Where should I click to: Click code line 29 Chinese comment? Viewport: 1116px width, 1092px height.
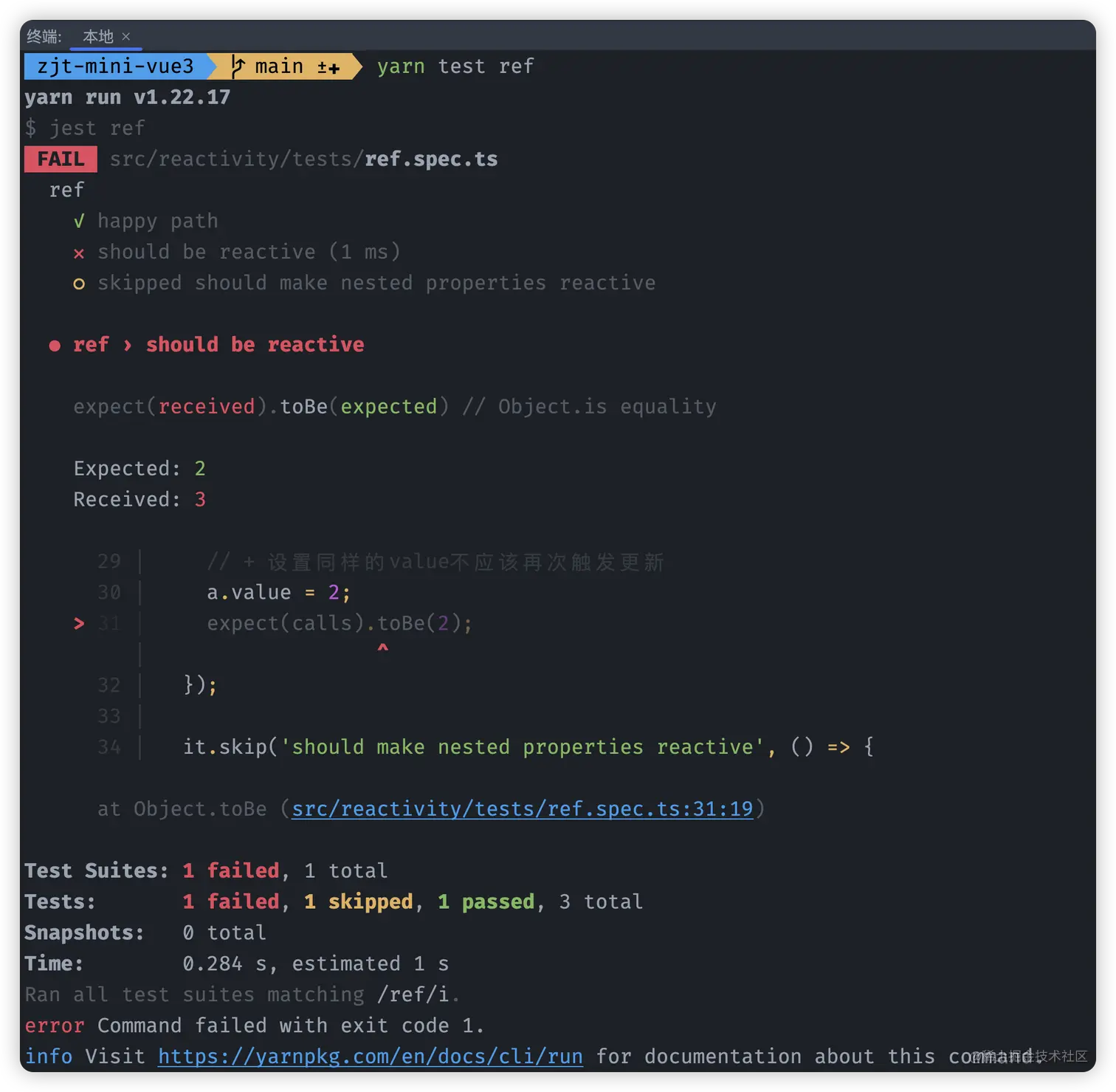(x=435, y=562)
